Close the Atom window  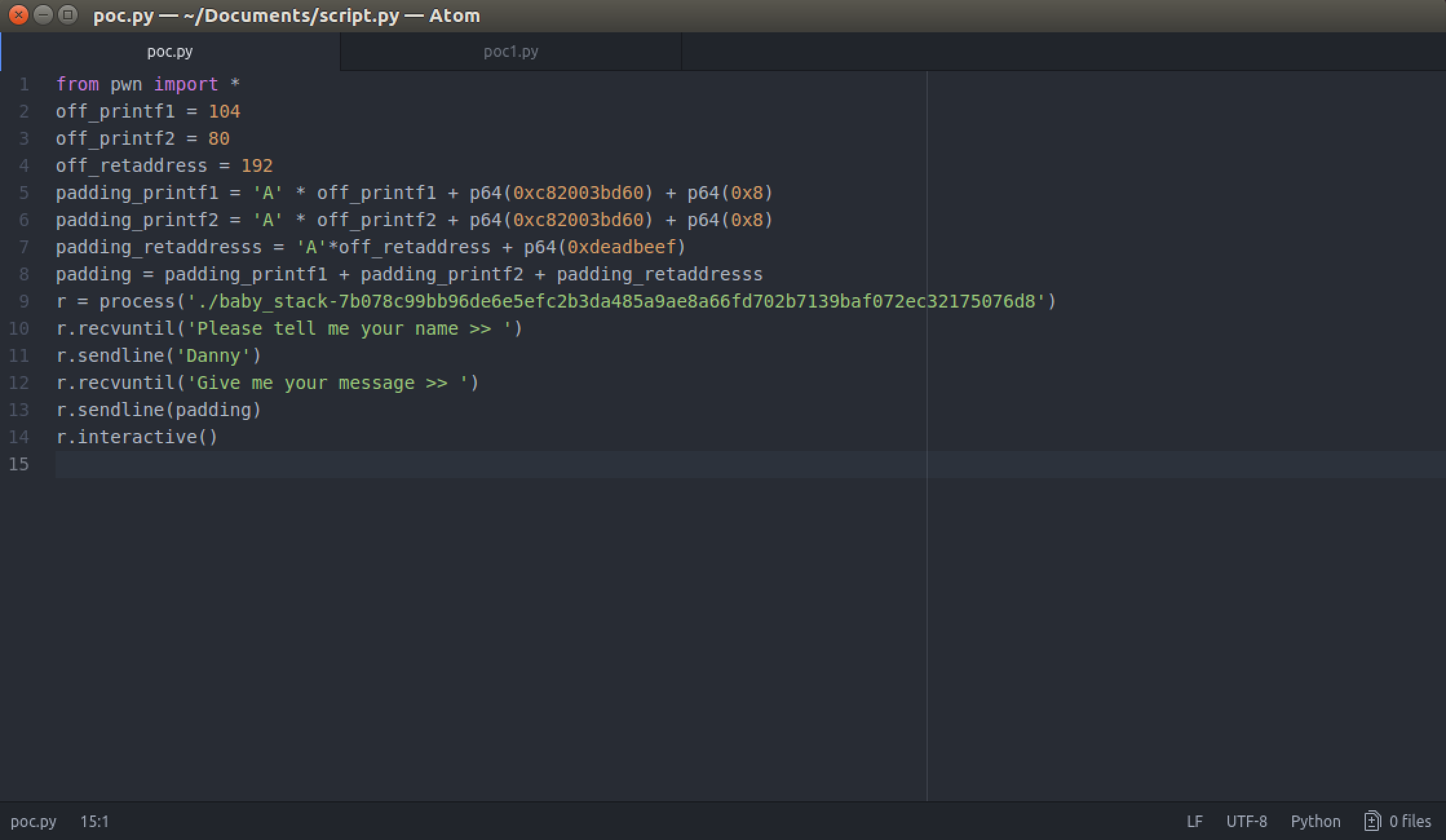point(19,15)
